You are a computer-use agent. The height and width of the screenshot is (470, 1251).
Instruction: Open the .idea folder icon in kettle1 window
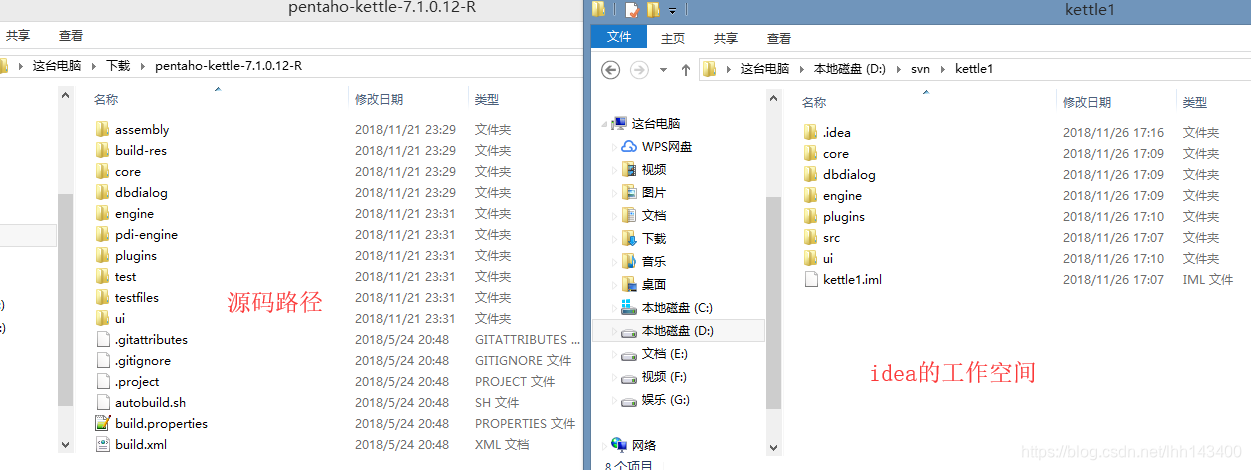coord(811,132)
